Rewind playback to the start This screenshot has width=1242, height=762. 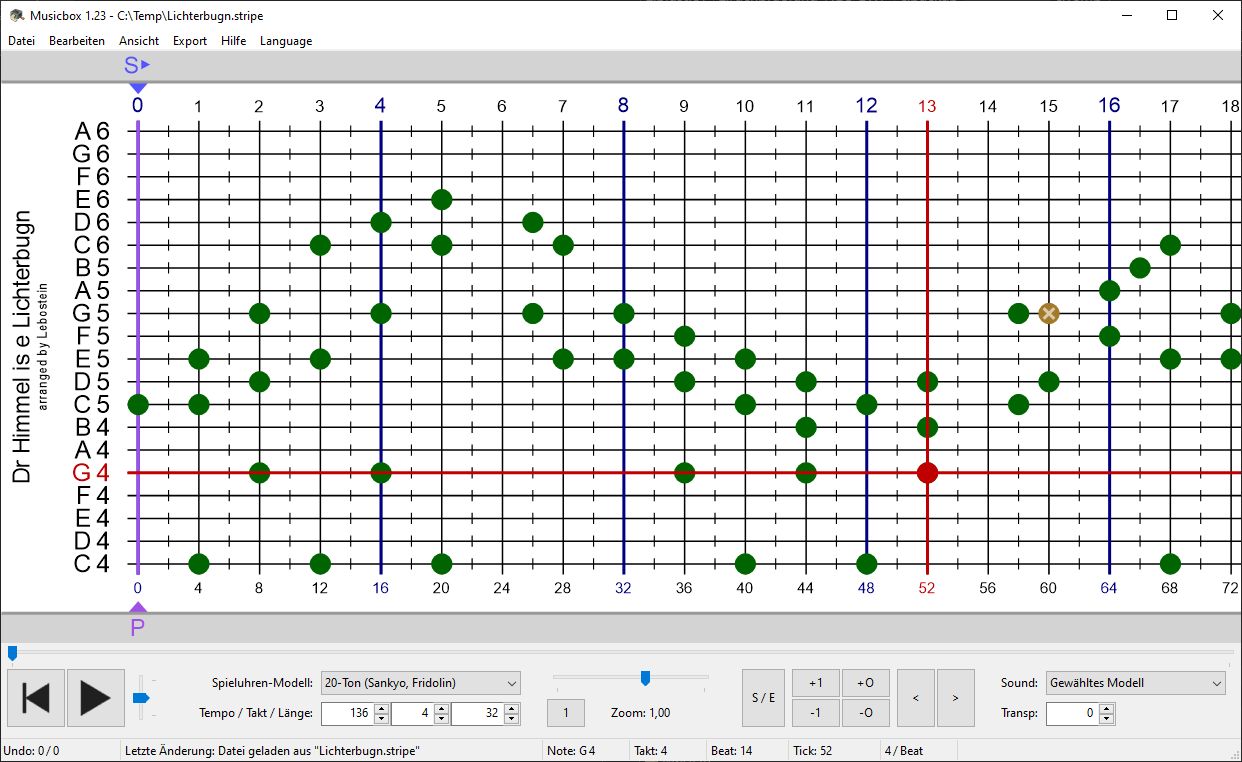[36, 697]
